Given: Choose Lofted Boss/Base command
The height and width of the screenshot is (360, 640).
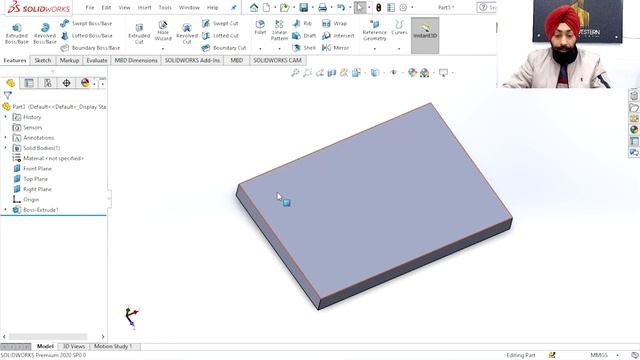Looking at the screenshot, I should pos(86,36).
